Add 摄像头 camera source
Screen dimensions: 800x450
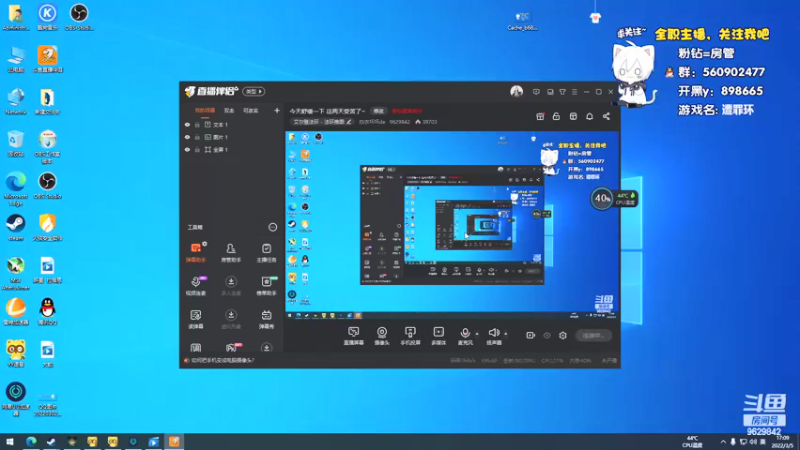click(382, 336)
